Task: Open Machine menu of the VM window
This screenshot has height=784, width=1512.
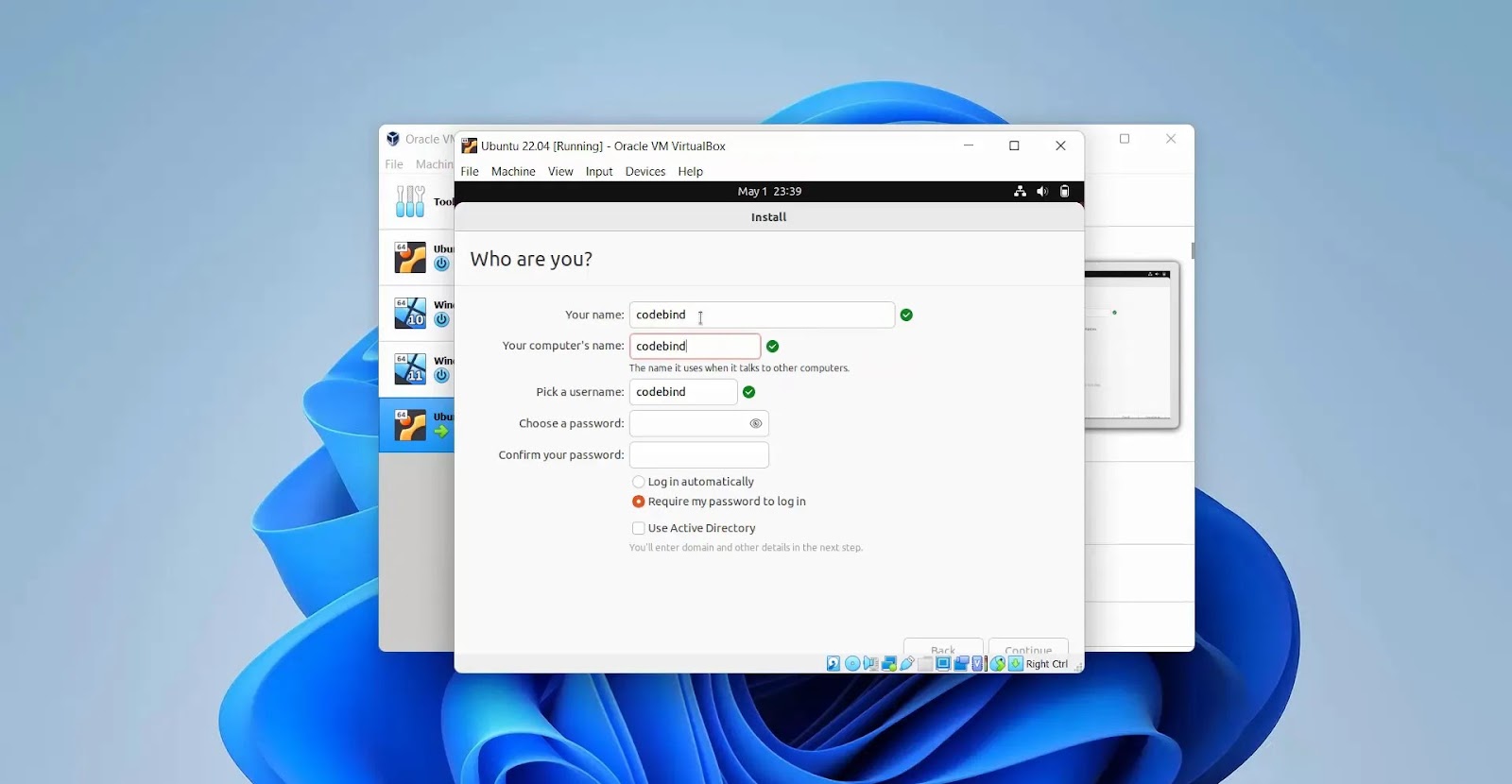Action: pos(513,171)
